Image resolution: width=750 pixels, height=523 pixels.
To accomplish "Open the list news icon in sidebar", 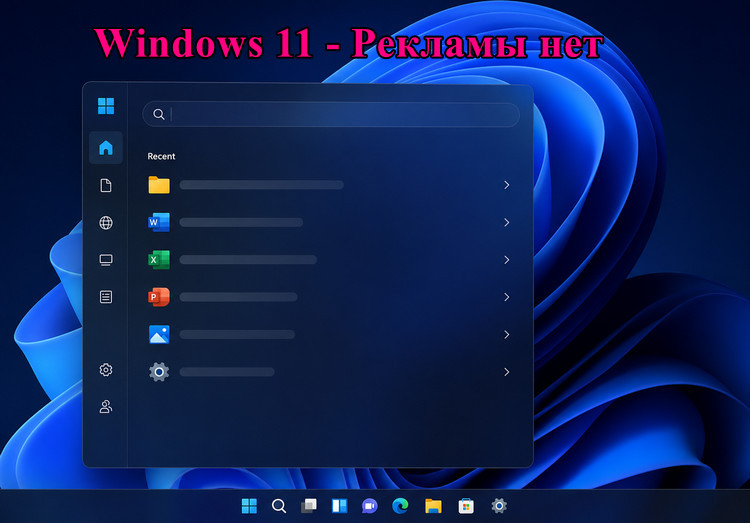I will [x=106, y=297].
